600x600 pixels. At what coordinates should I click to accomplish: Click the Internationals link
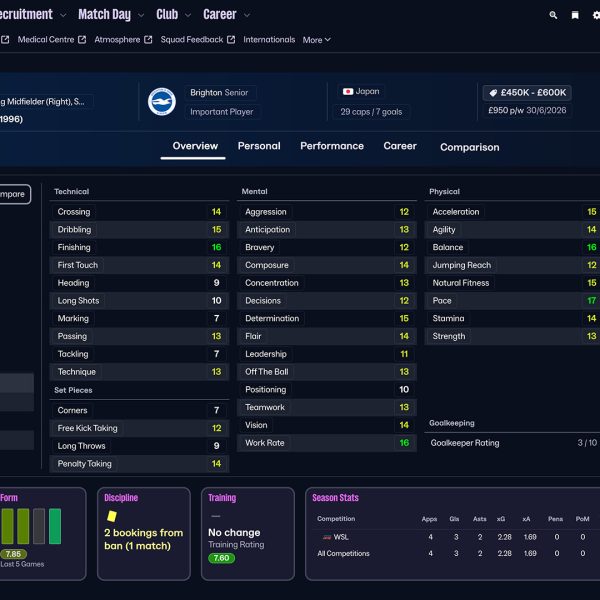[x=269, y=40]
